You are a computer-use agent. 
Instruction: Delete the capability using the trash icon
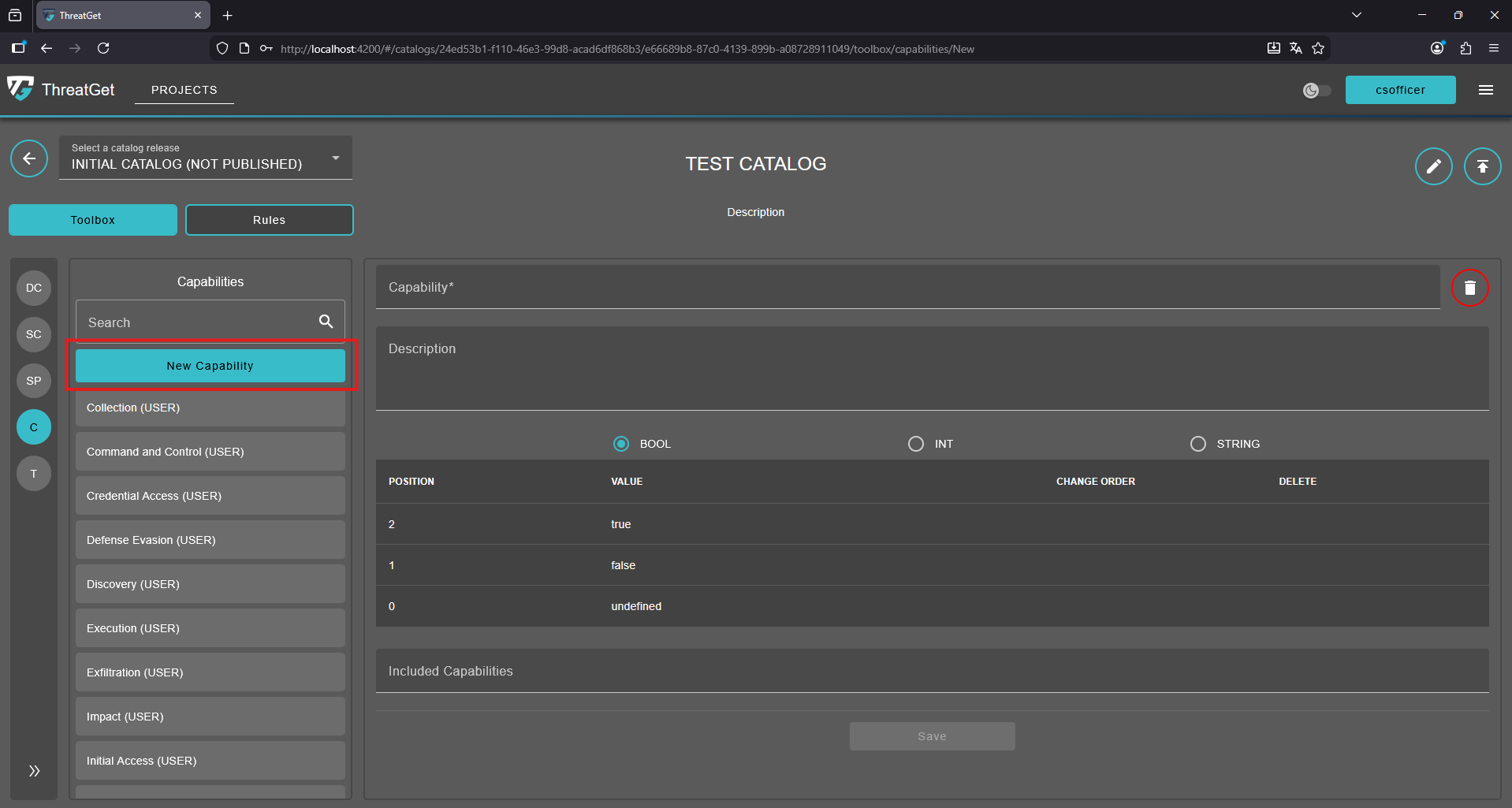coord(1469,287)
